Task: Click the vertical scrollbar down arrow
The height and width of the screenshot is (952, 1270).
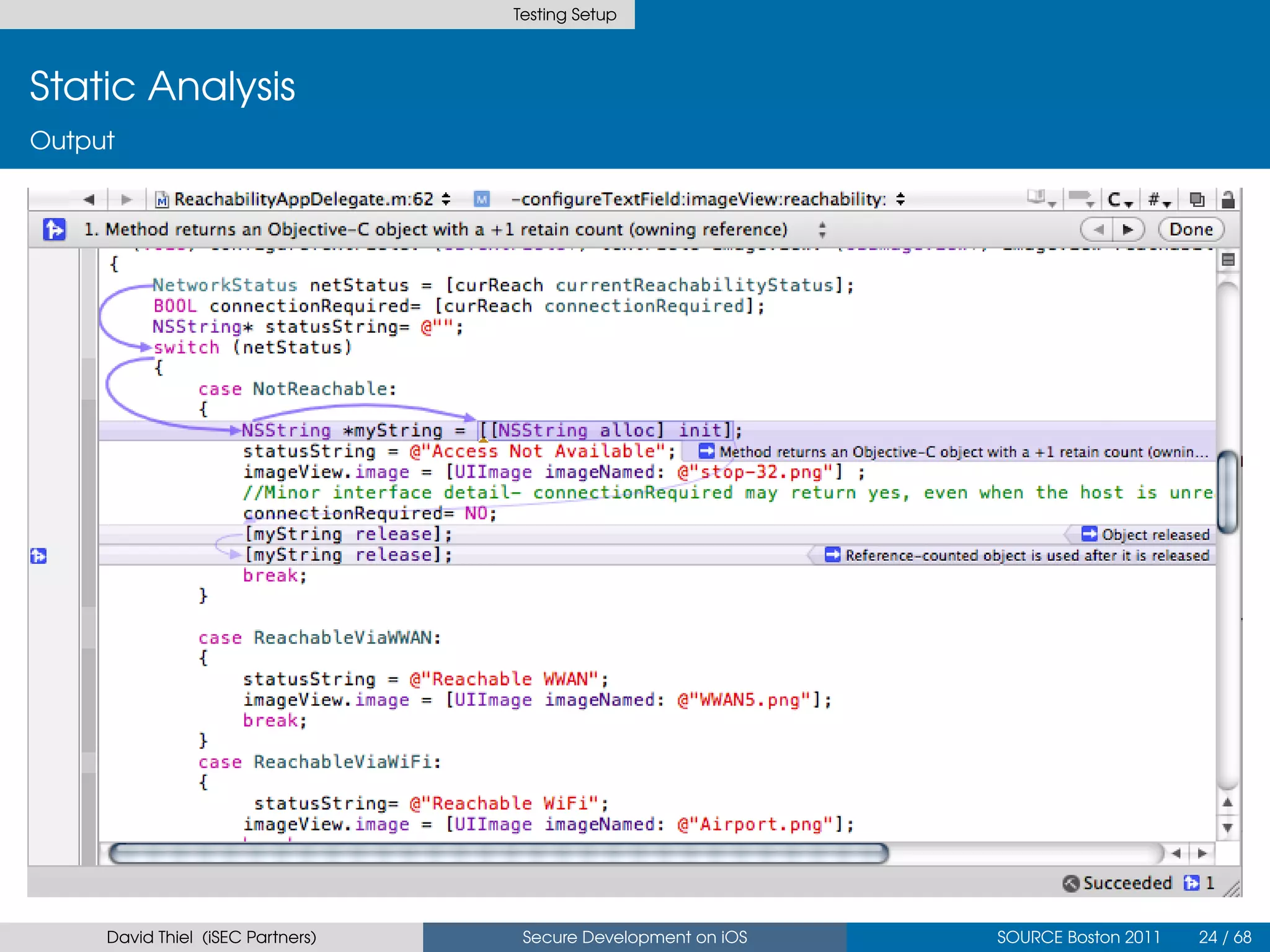Action: coord(1228,827)
